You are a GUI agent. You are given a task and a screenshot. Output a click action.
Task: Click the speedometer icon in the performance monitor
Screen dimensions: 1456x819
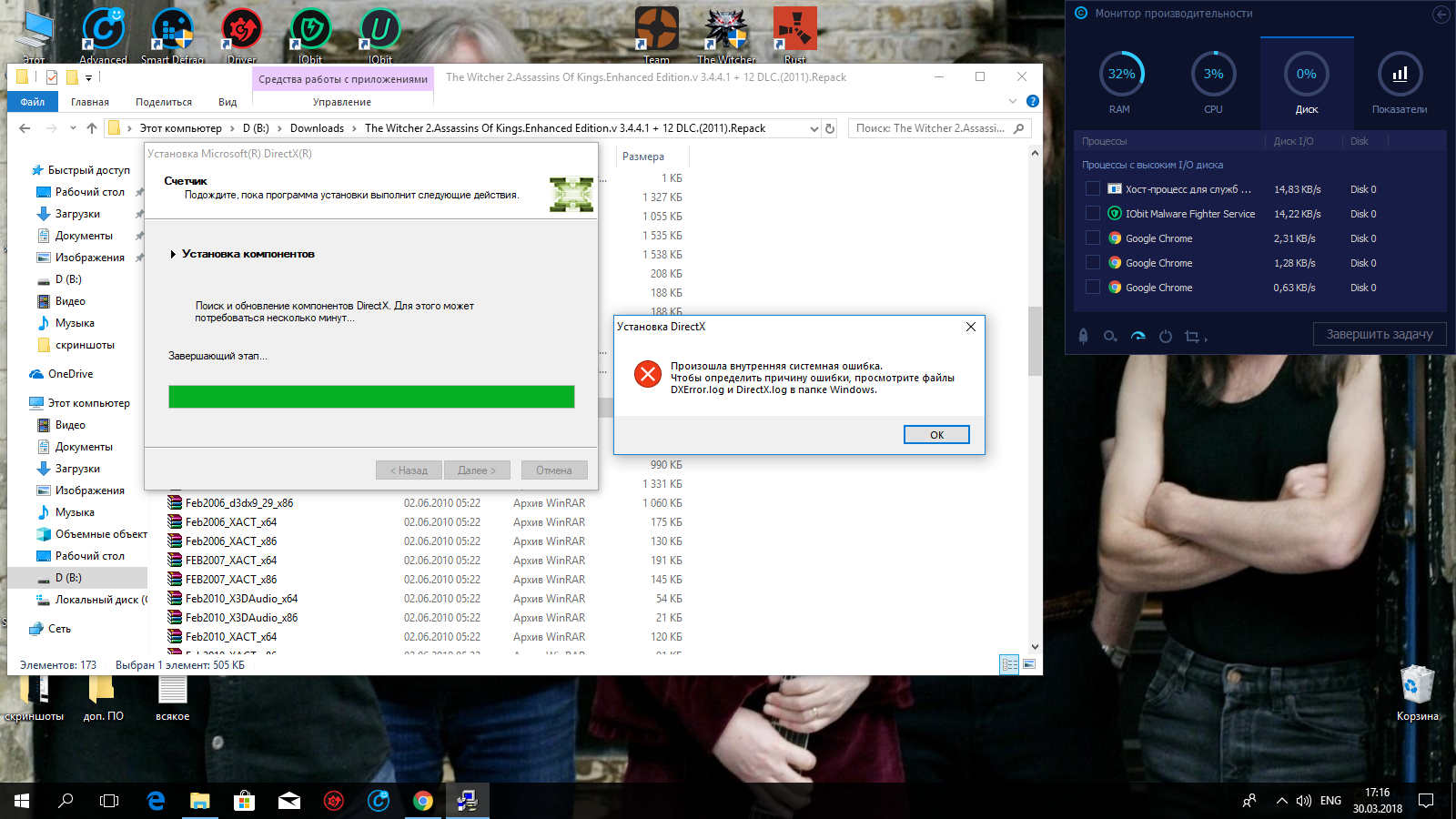point(1138,336)
